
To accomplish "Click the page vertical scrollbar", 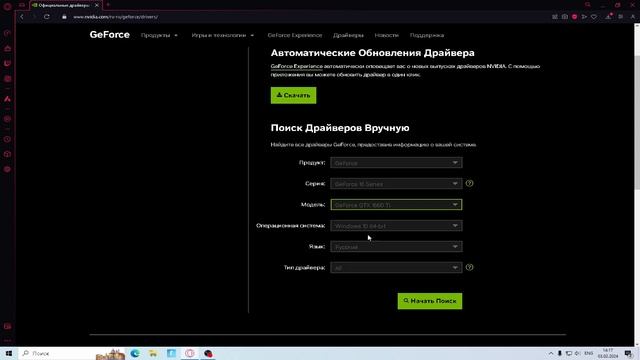I will pyautogui.click(x=637, y=122).
